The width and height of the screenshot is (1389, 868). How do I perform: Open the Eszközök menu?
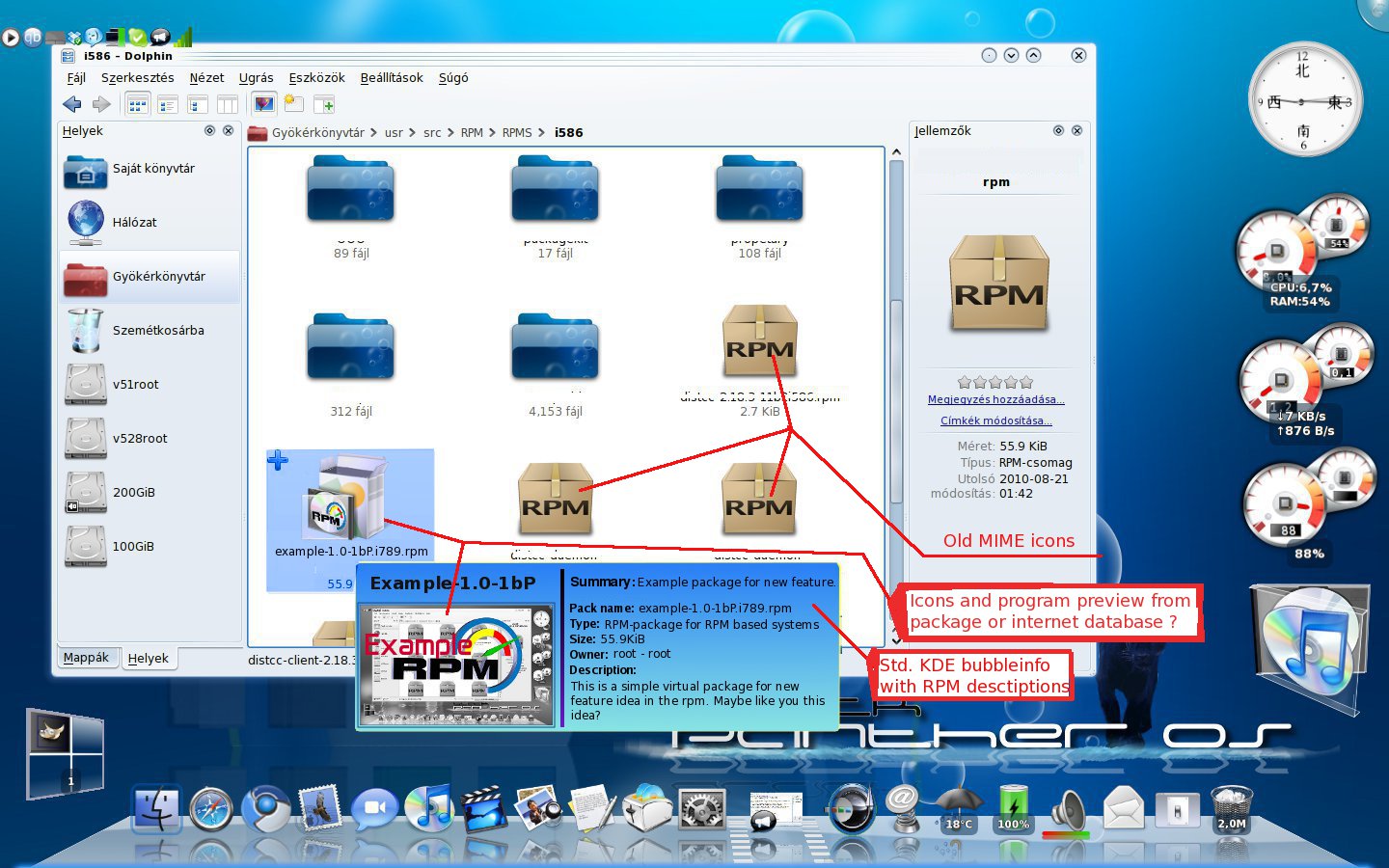tap(316, 77)
